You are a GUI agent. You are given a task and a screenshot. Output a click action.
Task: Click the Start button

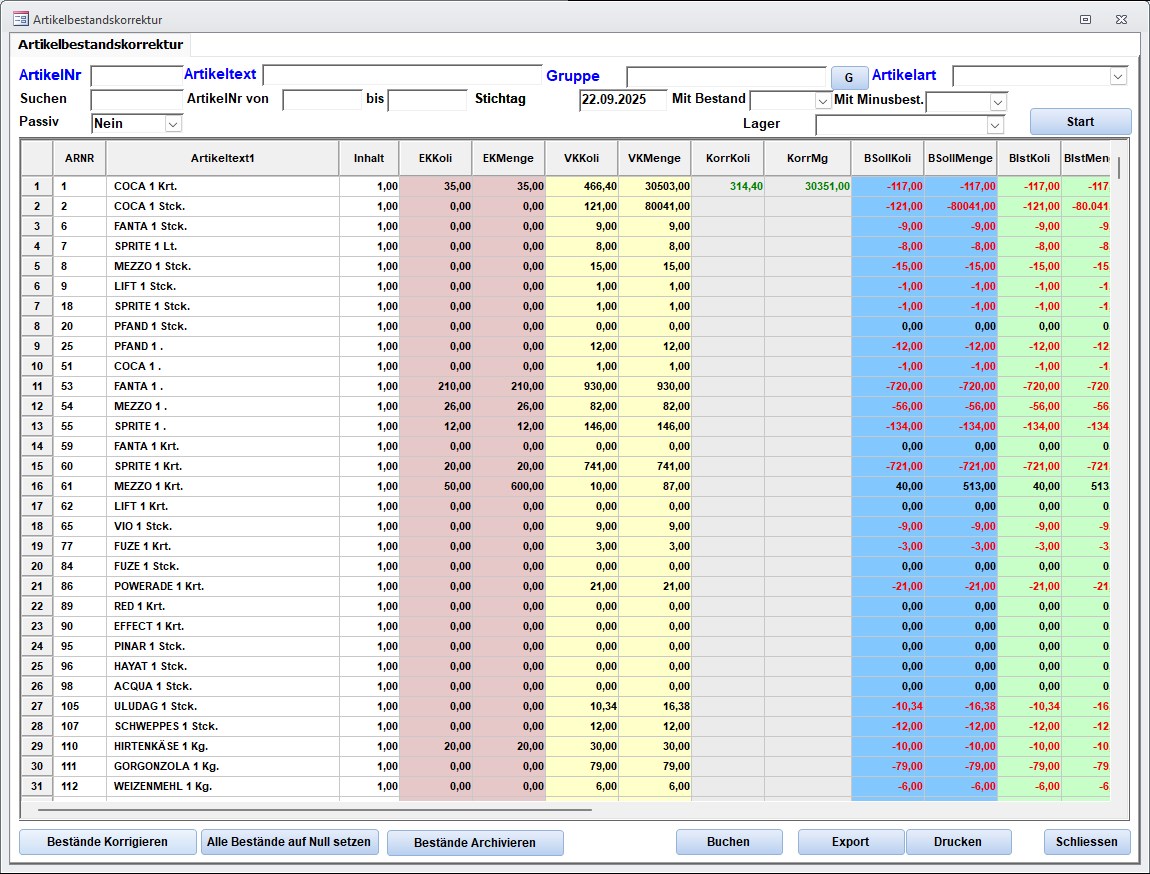[1080, 122]
